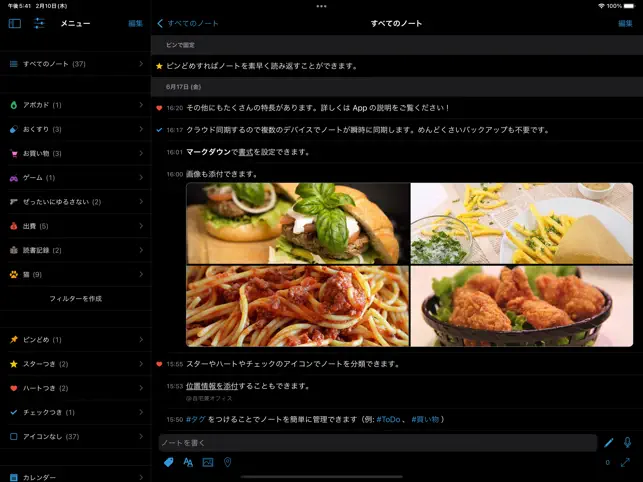Click the checkmark icon on 16:17 note
Viewport: 643px width, 482px height.
pyautogui.click(x=159, y=130)
